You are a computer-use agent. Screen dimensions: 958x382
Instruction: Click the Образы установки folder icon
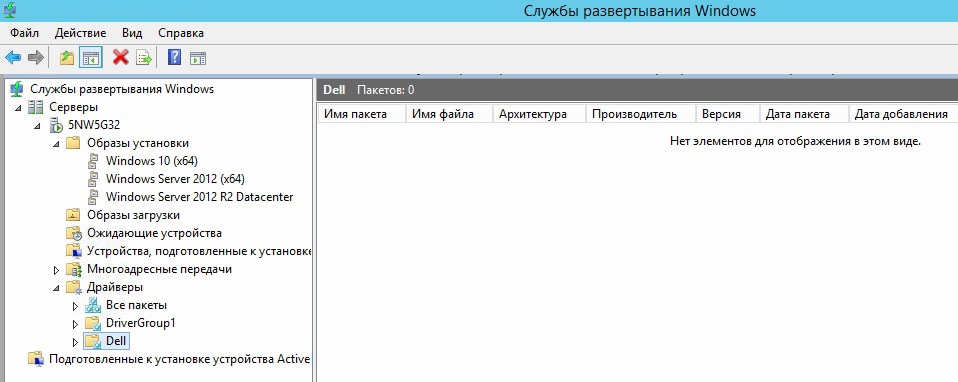(73, 143)
